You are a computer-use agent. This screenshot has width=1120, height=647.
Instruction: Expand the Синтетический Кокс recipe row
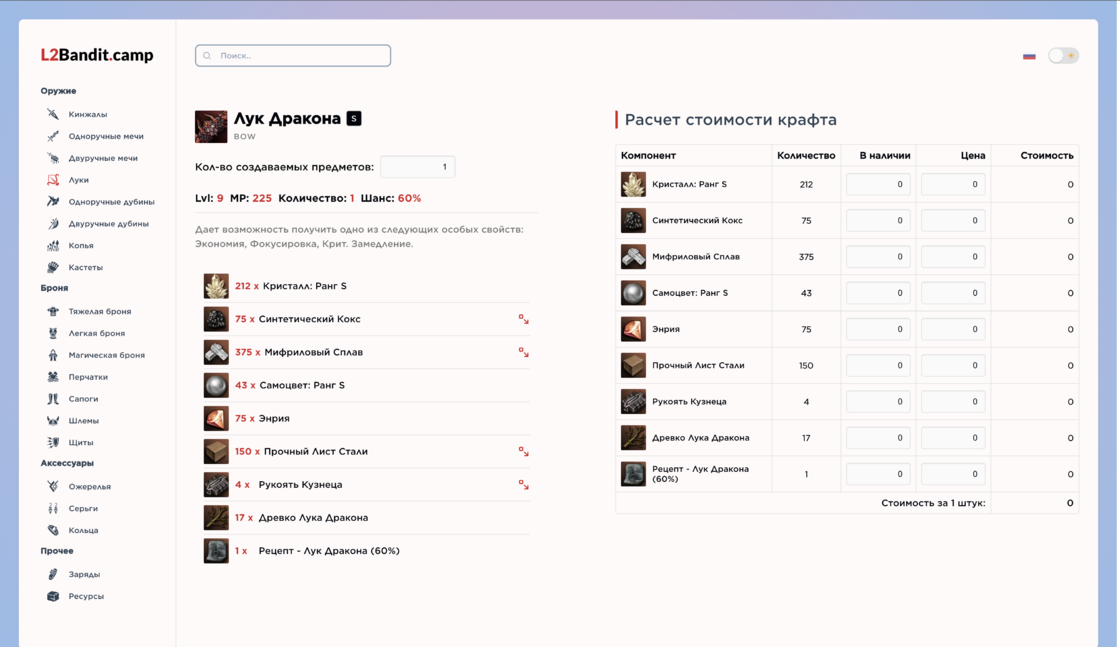point(523,319)
